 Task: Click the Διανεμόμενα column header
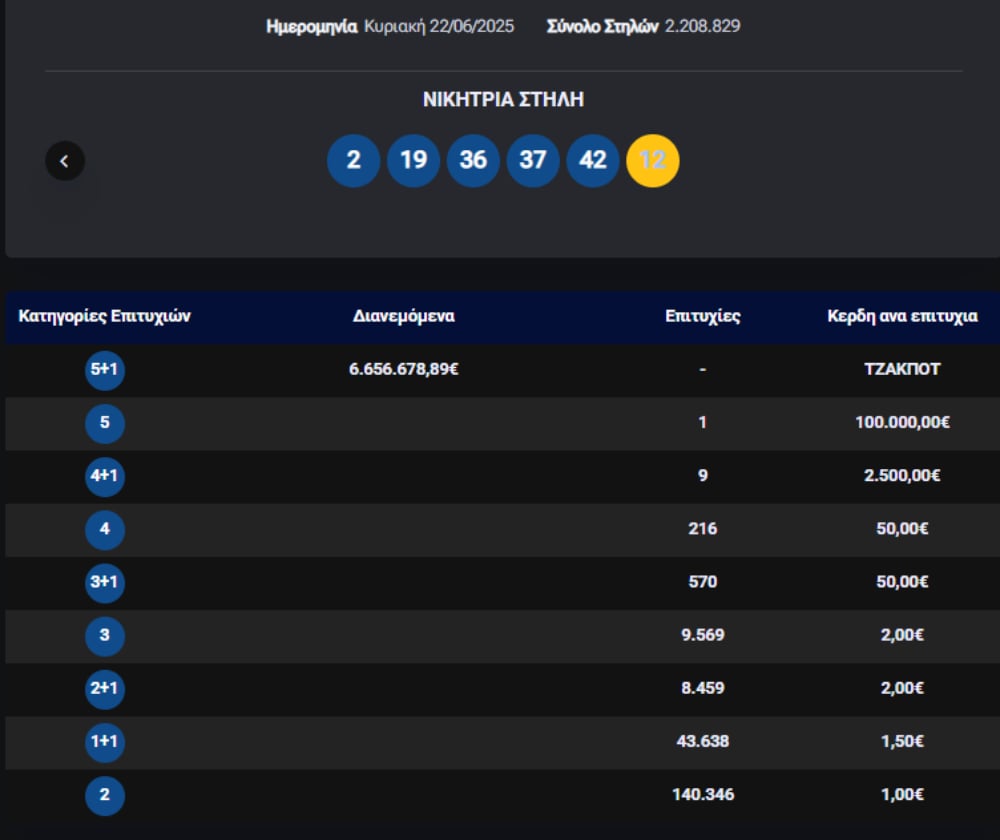pos(404,316)
